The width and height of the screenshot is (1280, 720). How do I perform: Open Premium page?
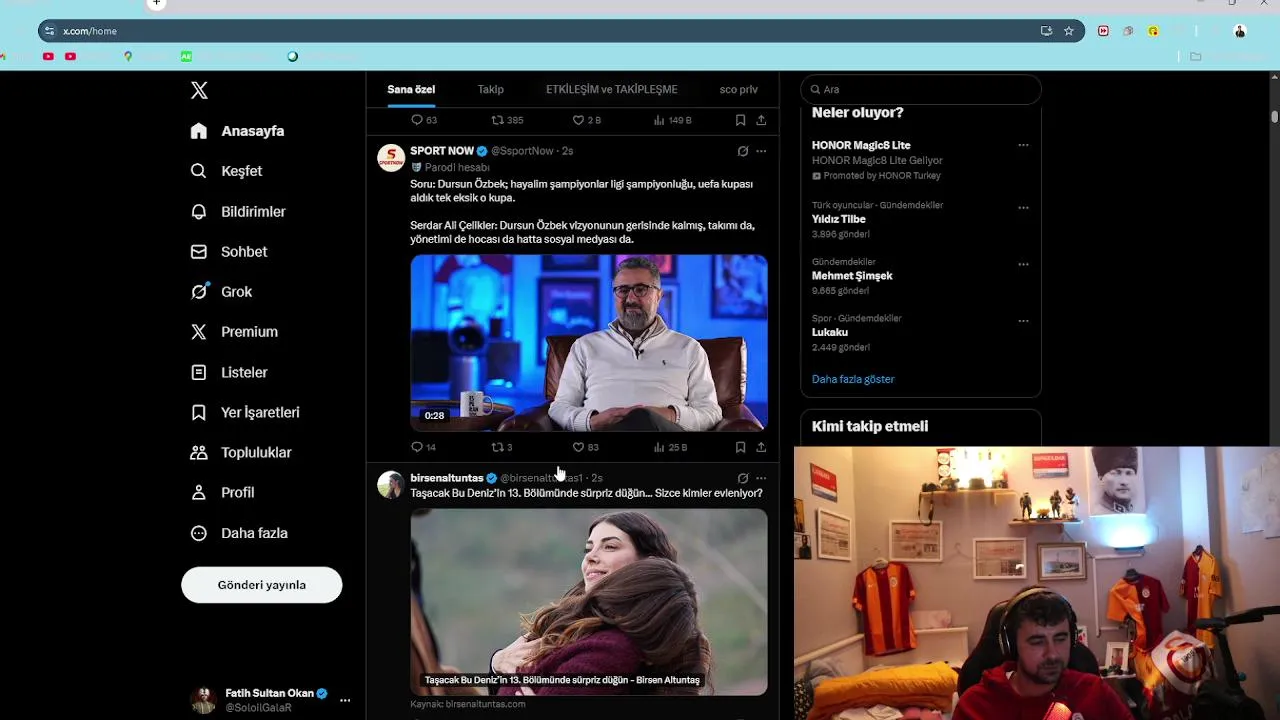coord(235,332)
